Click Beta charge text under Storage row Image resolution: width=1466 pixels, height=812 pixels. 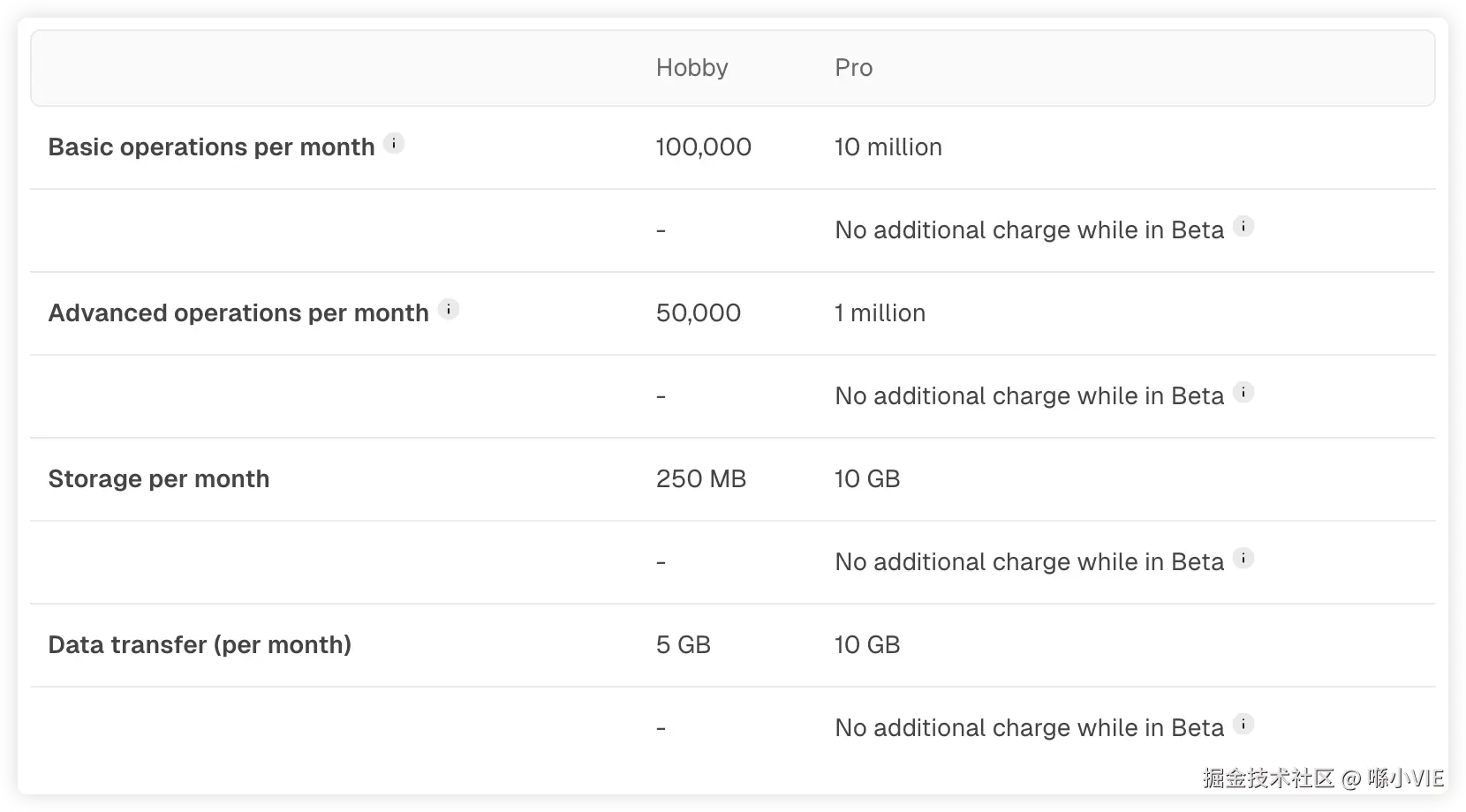[1029, 562]
